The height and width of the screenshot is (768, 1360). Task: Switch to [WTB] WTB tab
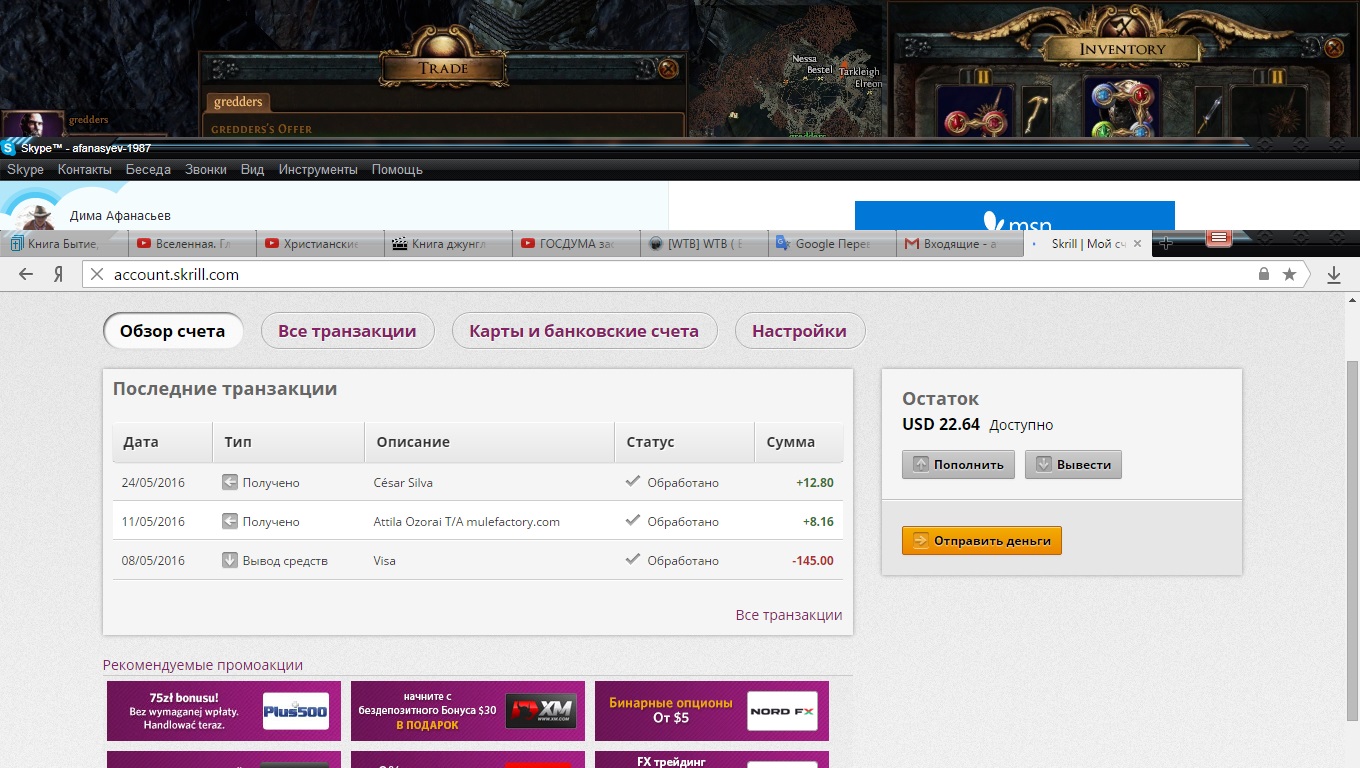[704, 243]
